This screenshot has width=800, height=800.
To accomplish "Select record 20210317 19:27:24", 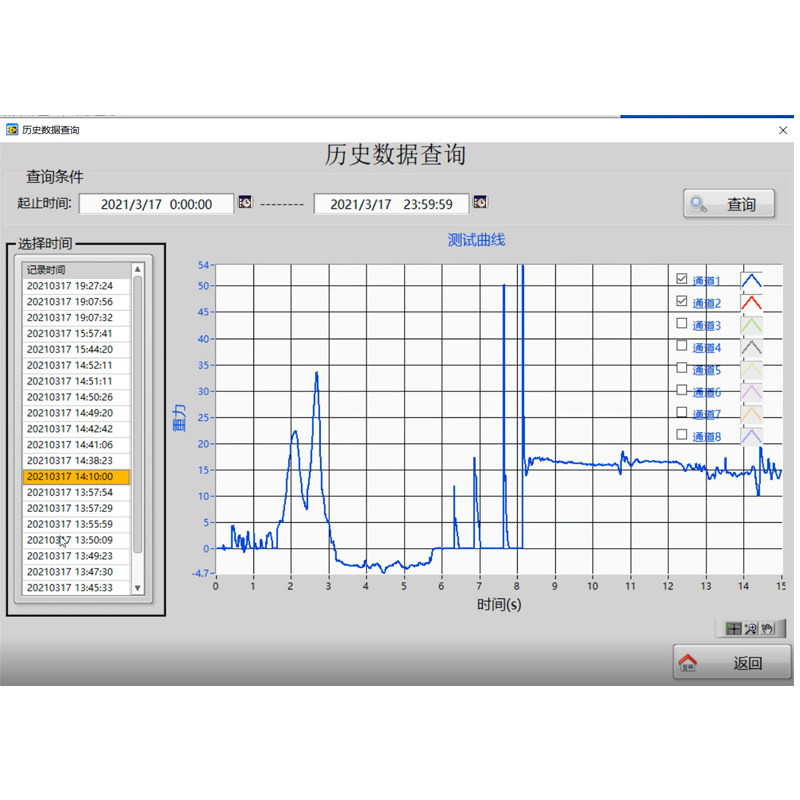I will (77, 286).
